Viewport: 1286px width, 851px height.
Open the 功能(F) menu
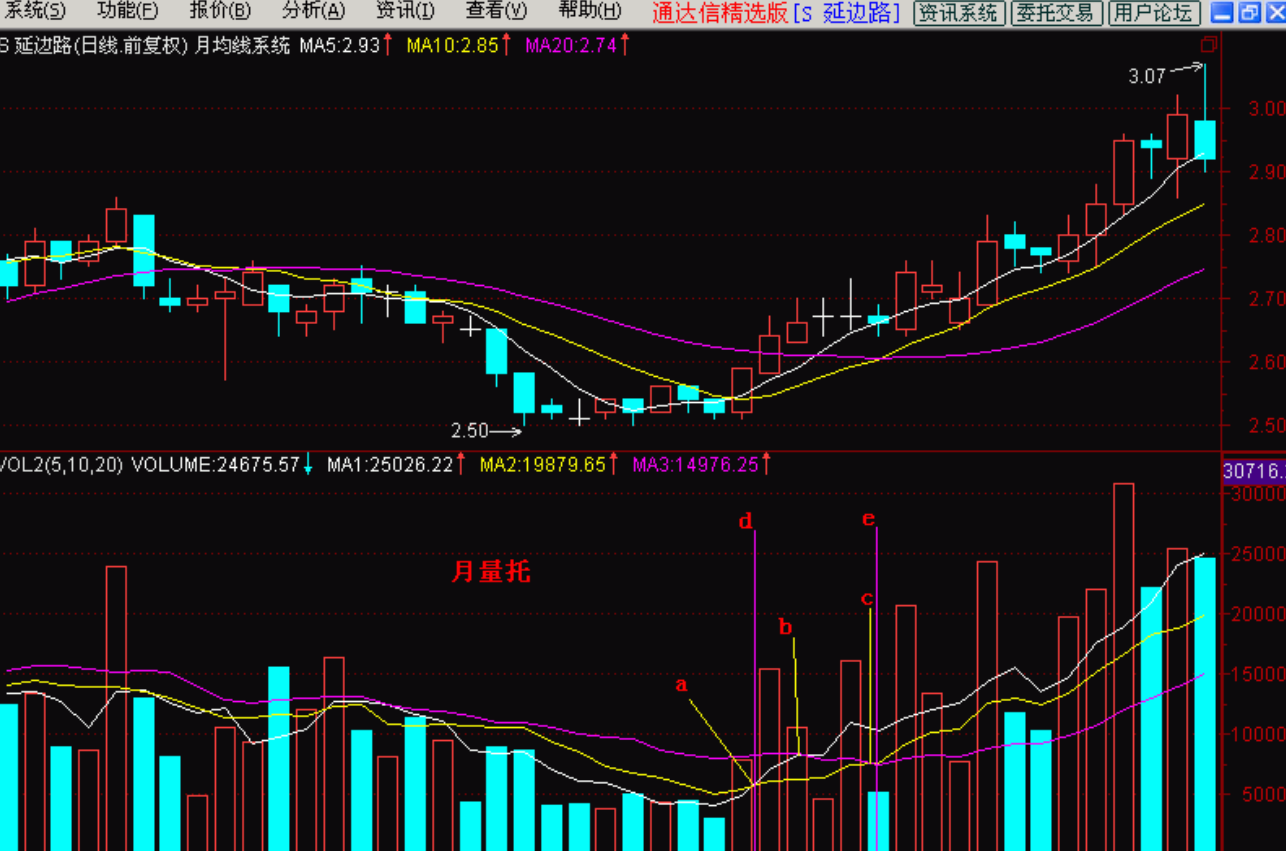coord(127,12)
